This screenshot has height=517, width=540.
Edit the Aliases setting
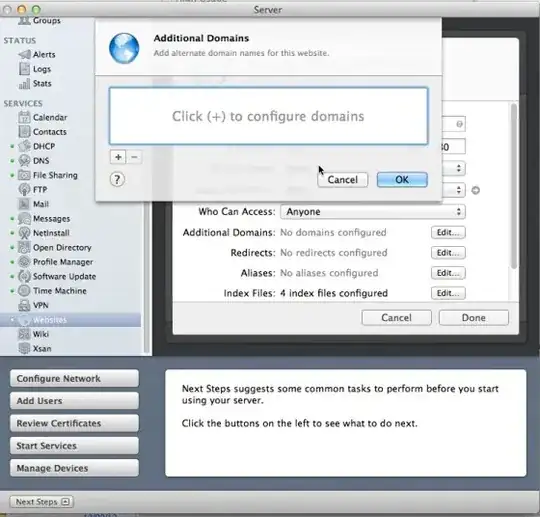[448, 273]
